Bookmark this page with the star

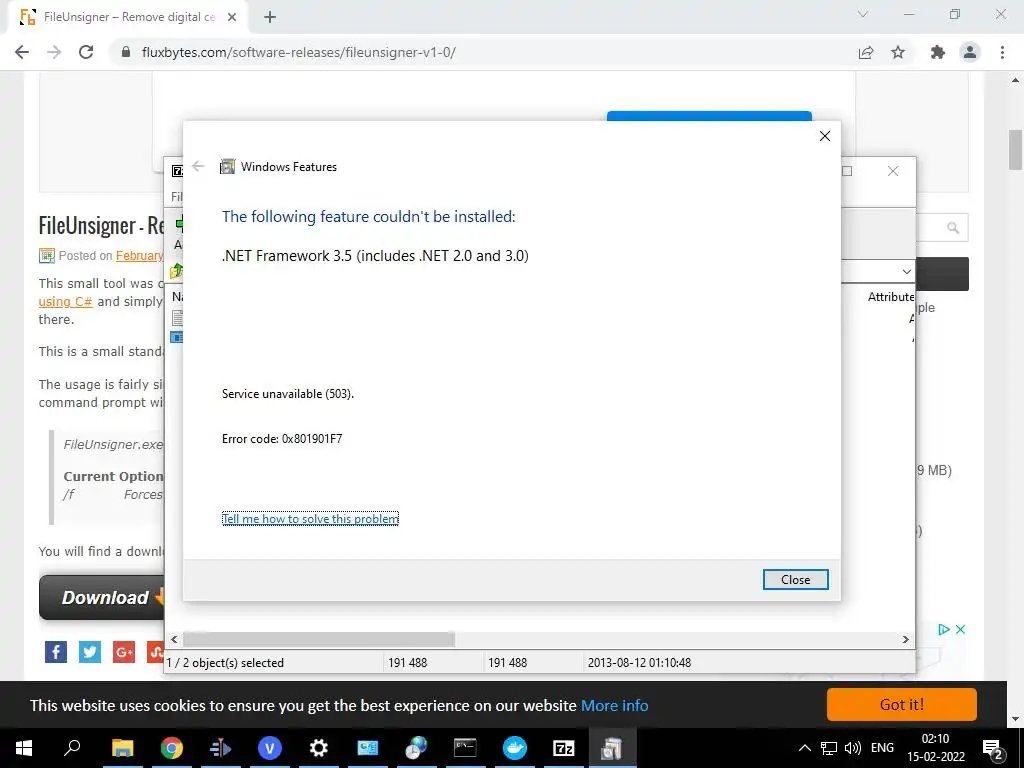(898, 52)
